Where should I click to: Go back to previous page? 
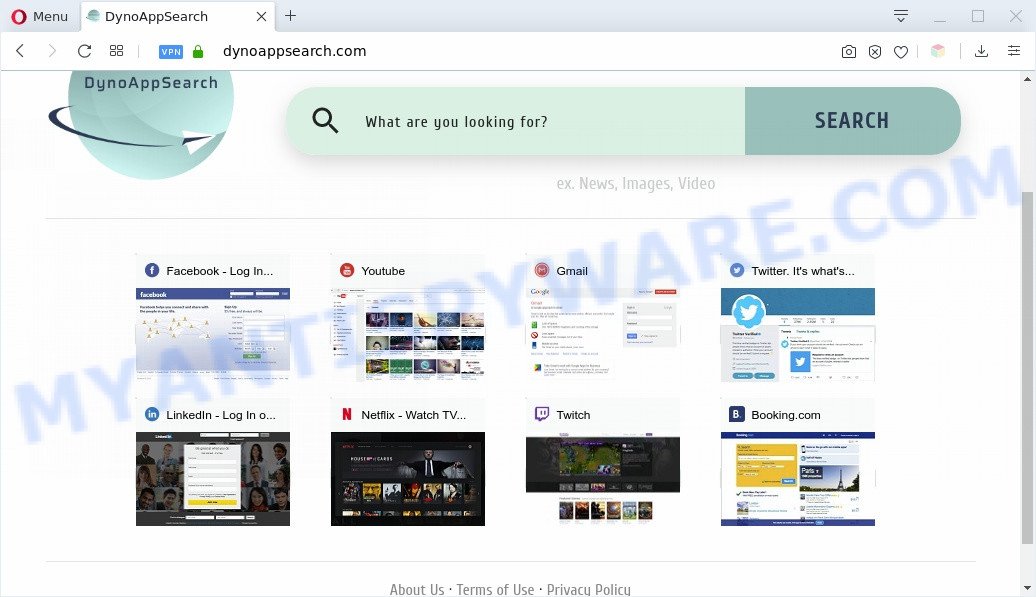tap(20, 51)
